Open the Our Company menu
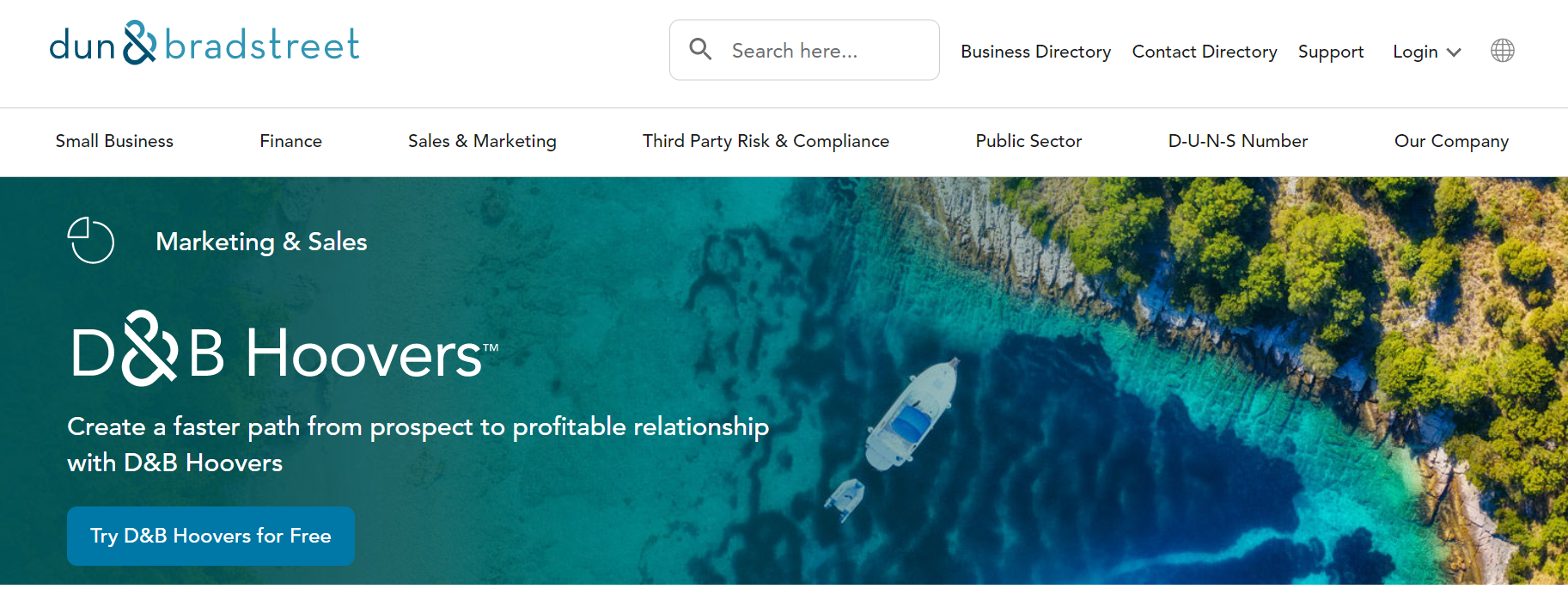The height and width of the screenshot is (589, 1568). (1451, 141)
